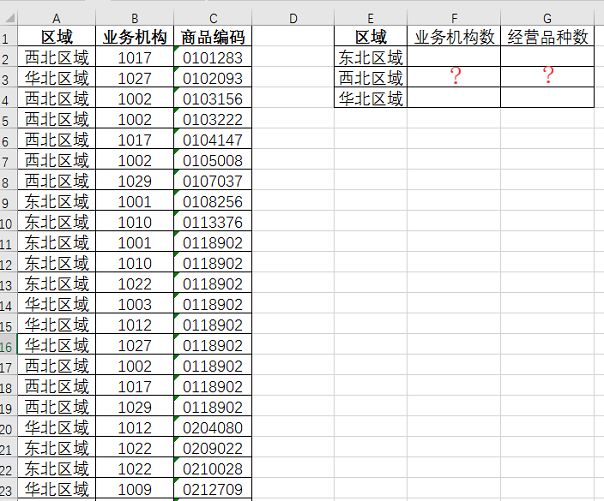Select cell containing 0107037
The height and width of the screenshot is (501, 604).
click(213, 181)
